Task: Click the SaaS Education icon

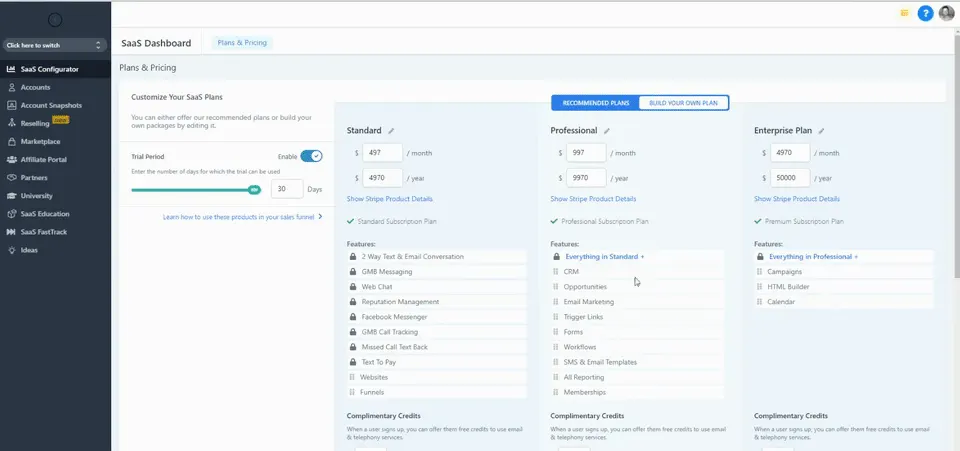Action: click(11, 214)
